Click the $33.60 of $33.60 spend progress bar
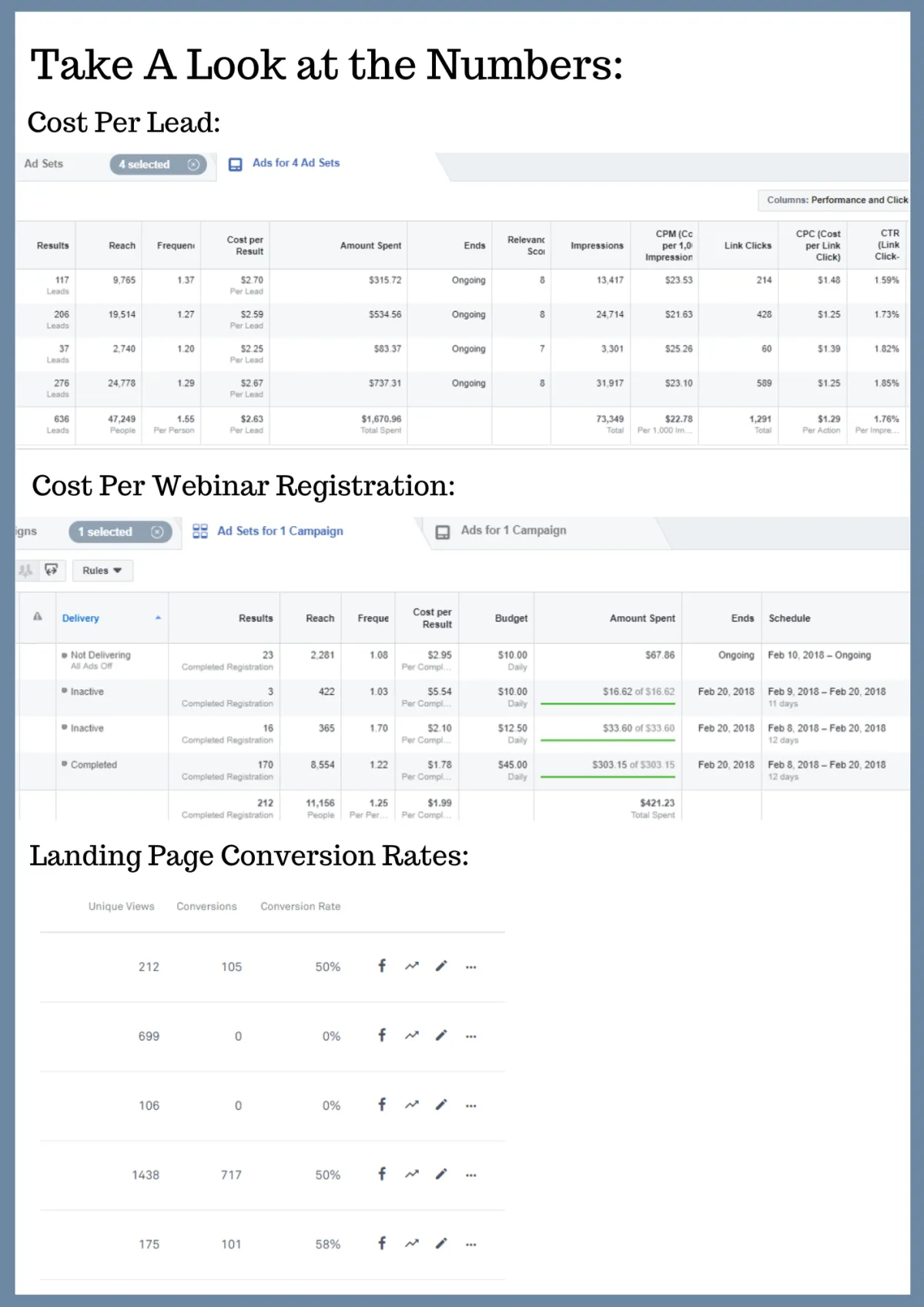This screenshot has width=924, height=1307. click(x=608, y=741)
